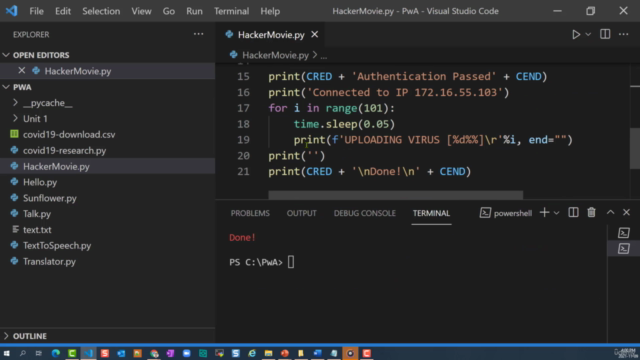This screenshot has height=360, width=640.
Task: Close the HackerMovie.py editor tab
Action: [x=315, y=35]
